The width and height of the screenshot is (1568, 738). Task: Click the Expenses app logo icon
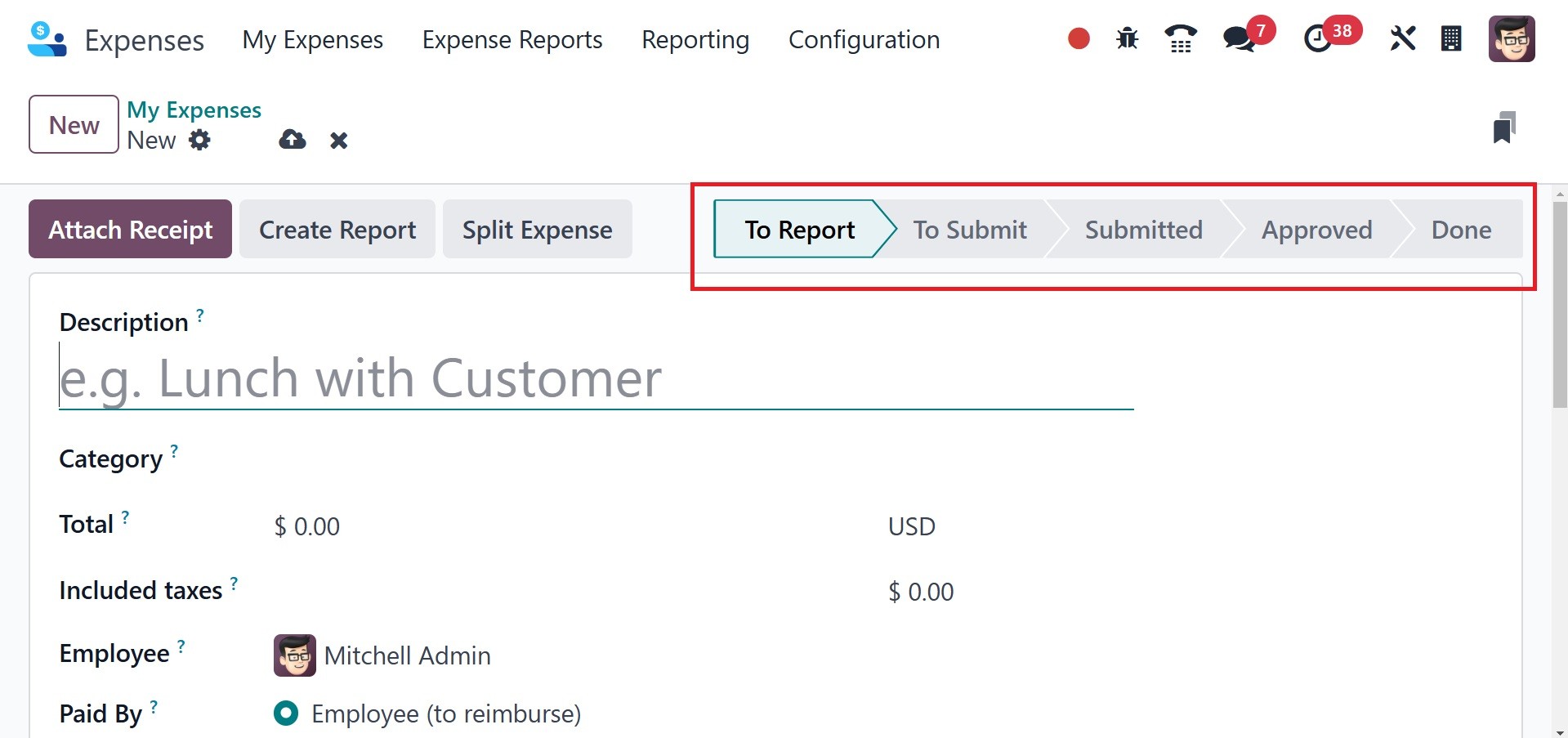(x=47, y=39)
